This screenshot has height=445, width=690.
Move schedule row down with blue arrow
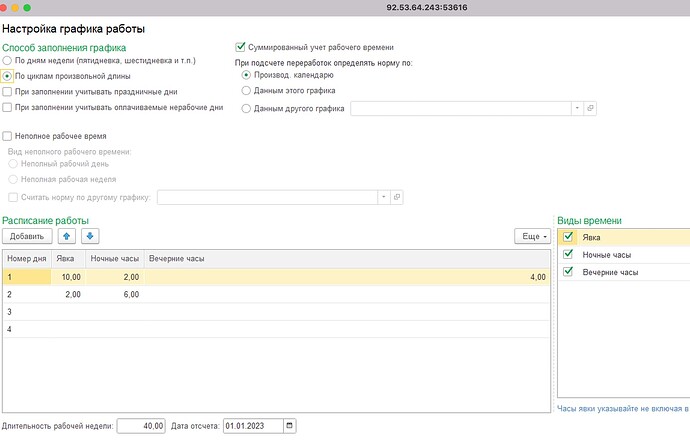pos(90,236)
